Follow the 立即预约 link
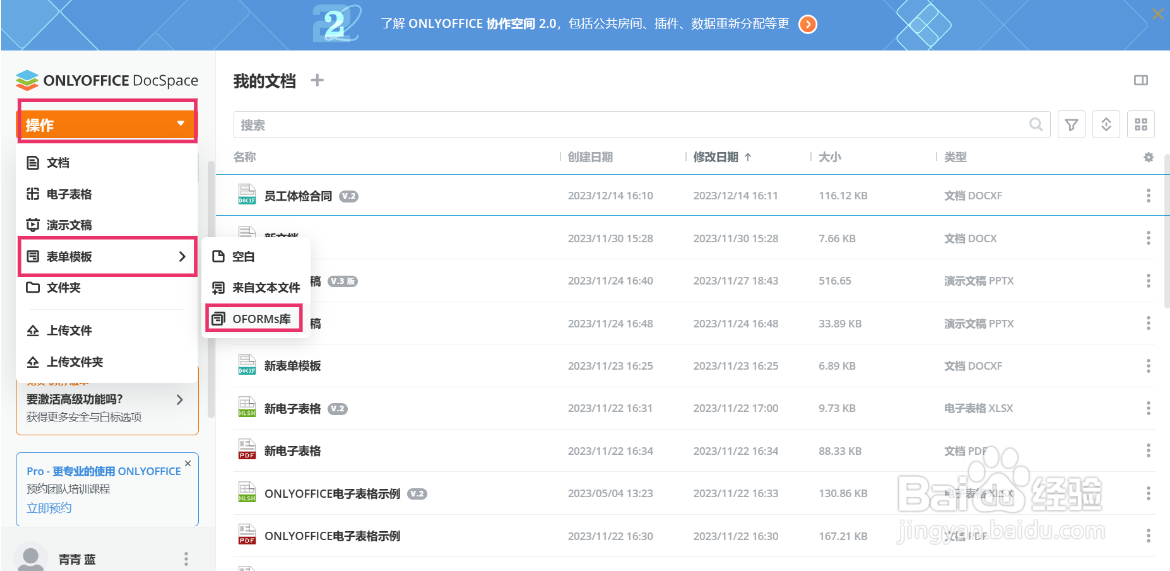1170x571 pixels. 49,508
